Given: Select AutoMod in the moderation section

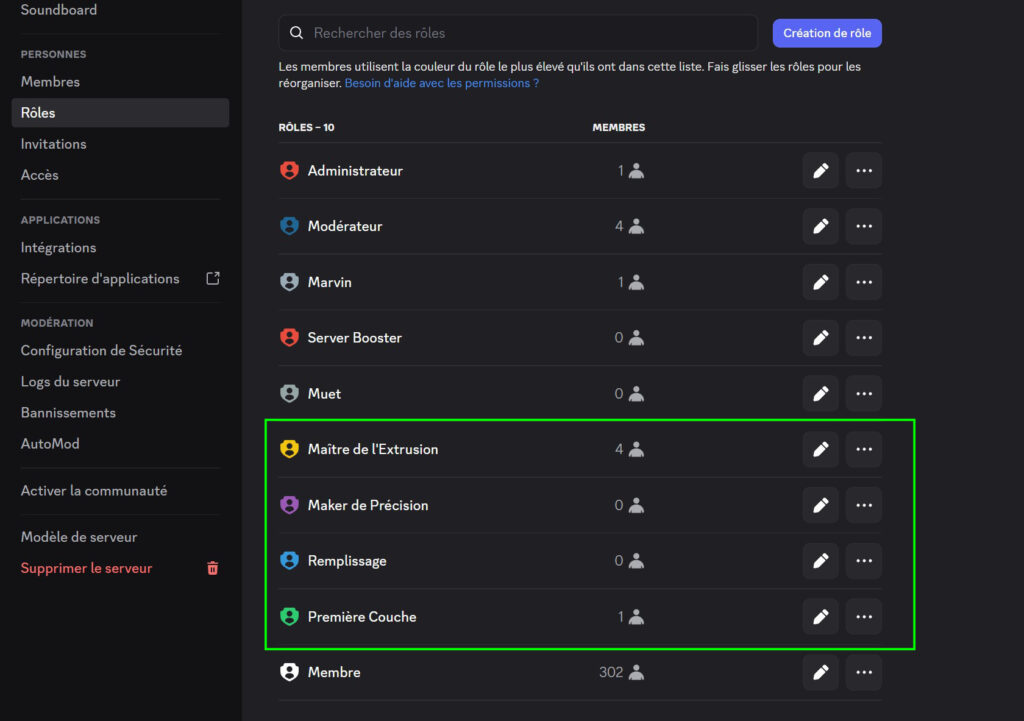Looking at the screenshot, I should point(50,444).
